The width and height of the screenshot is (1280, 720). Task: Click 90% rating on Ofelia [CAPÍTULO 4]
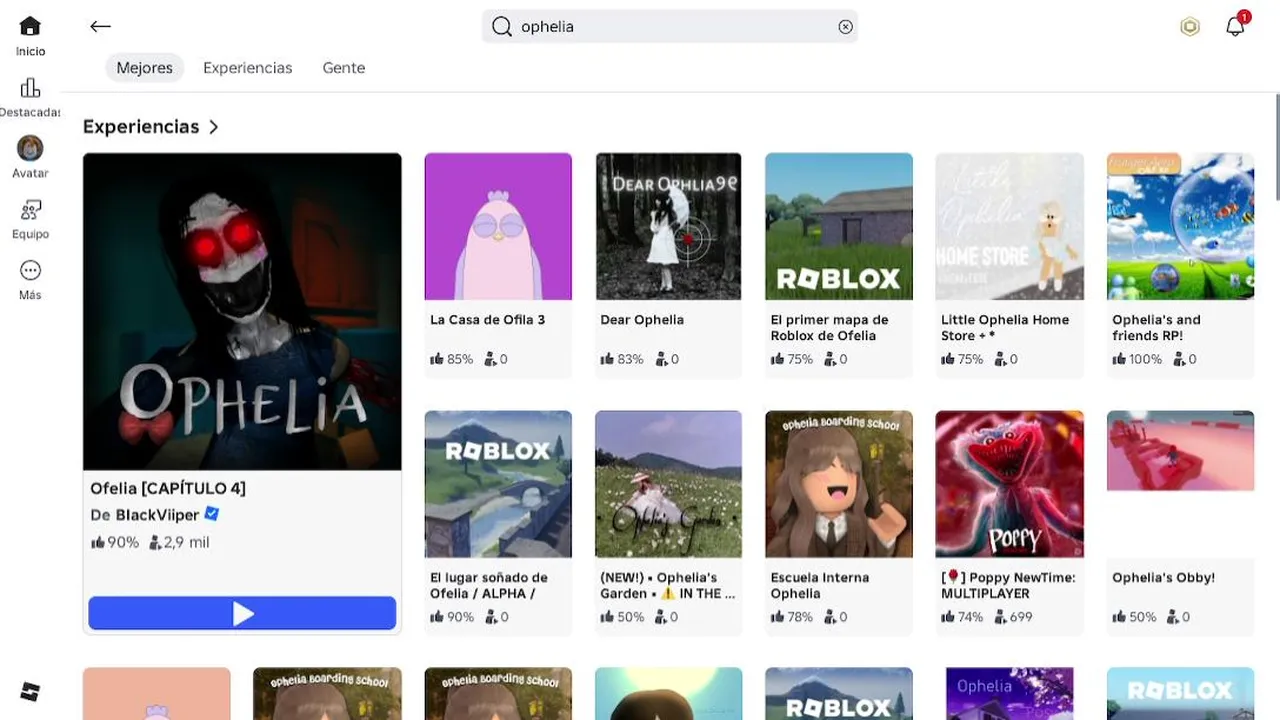point(115,542)
